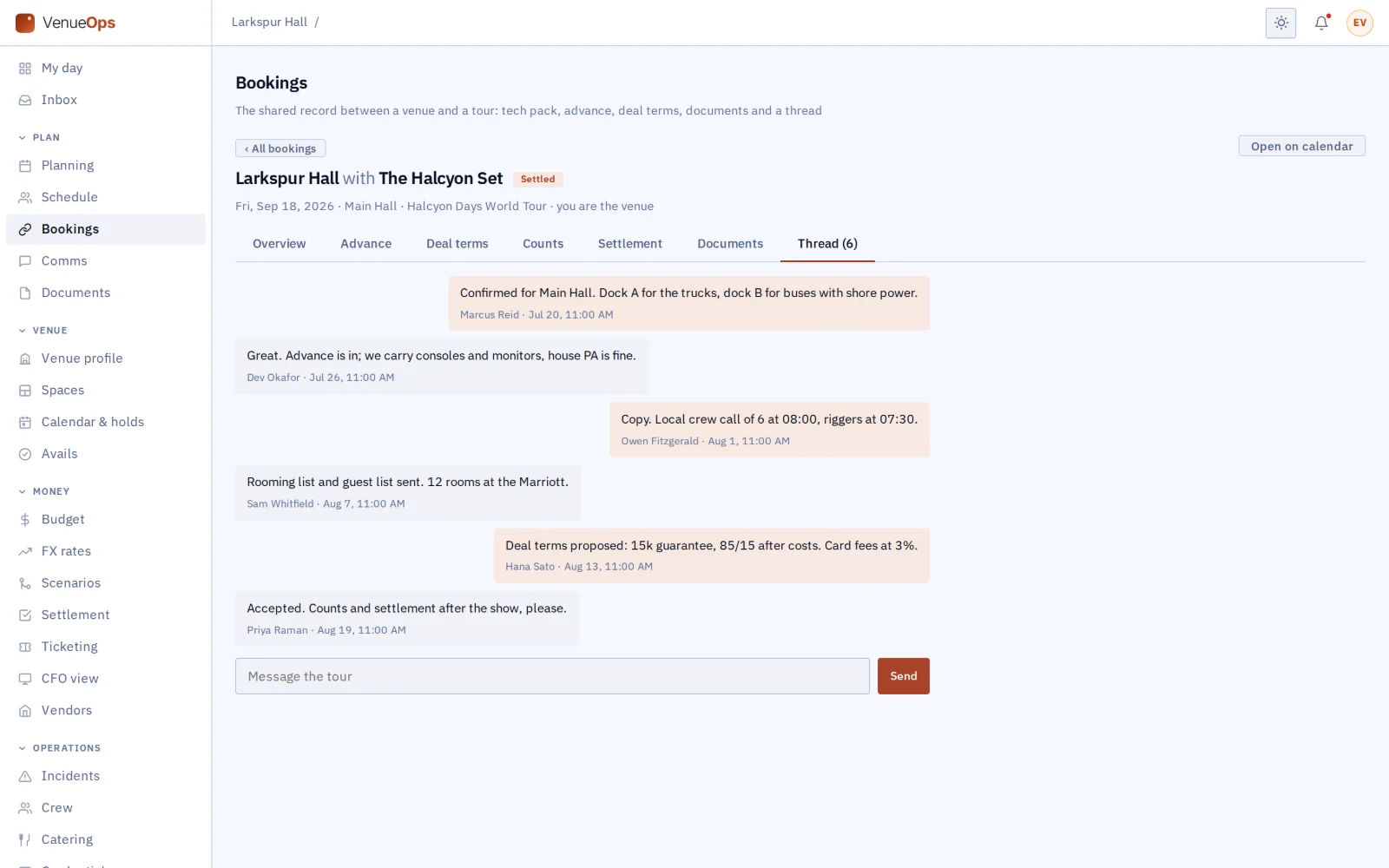Open sidebar Documents file icon

tap(25, 293)
